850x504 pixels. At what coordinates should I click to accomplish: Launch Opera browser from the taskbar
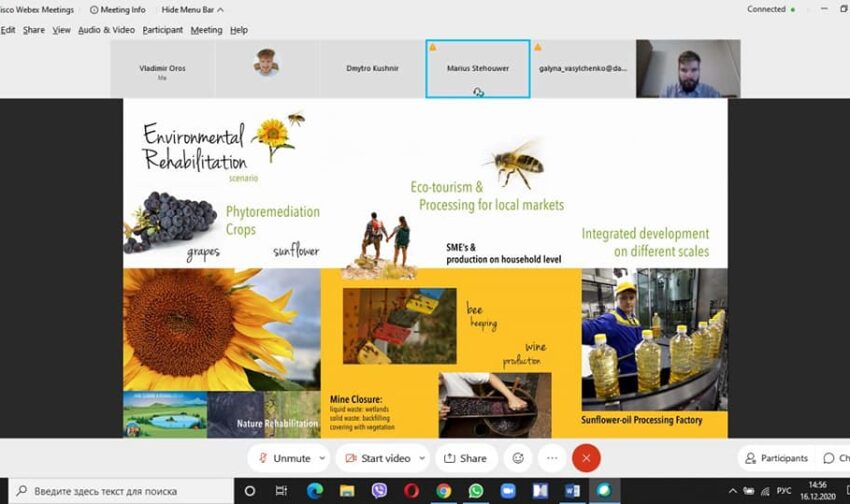pos(411,491)
